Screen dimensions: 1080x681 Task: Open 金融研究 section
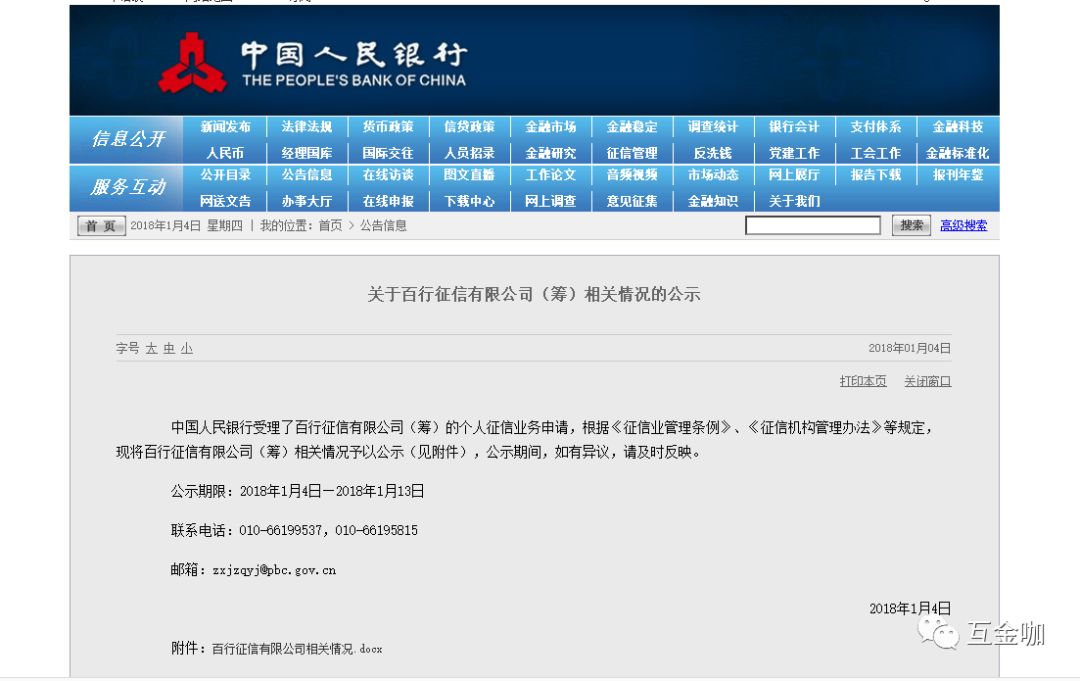[550, 153]
